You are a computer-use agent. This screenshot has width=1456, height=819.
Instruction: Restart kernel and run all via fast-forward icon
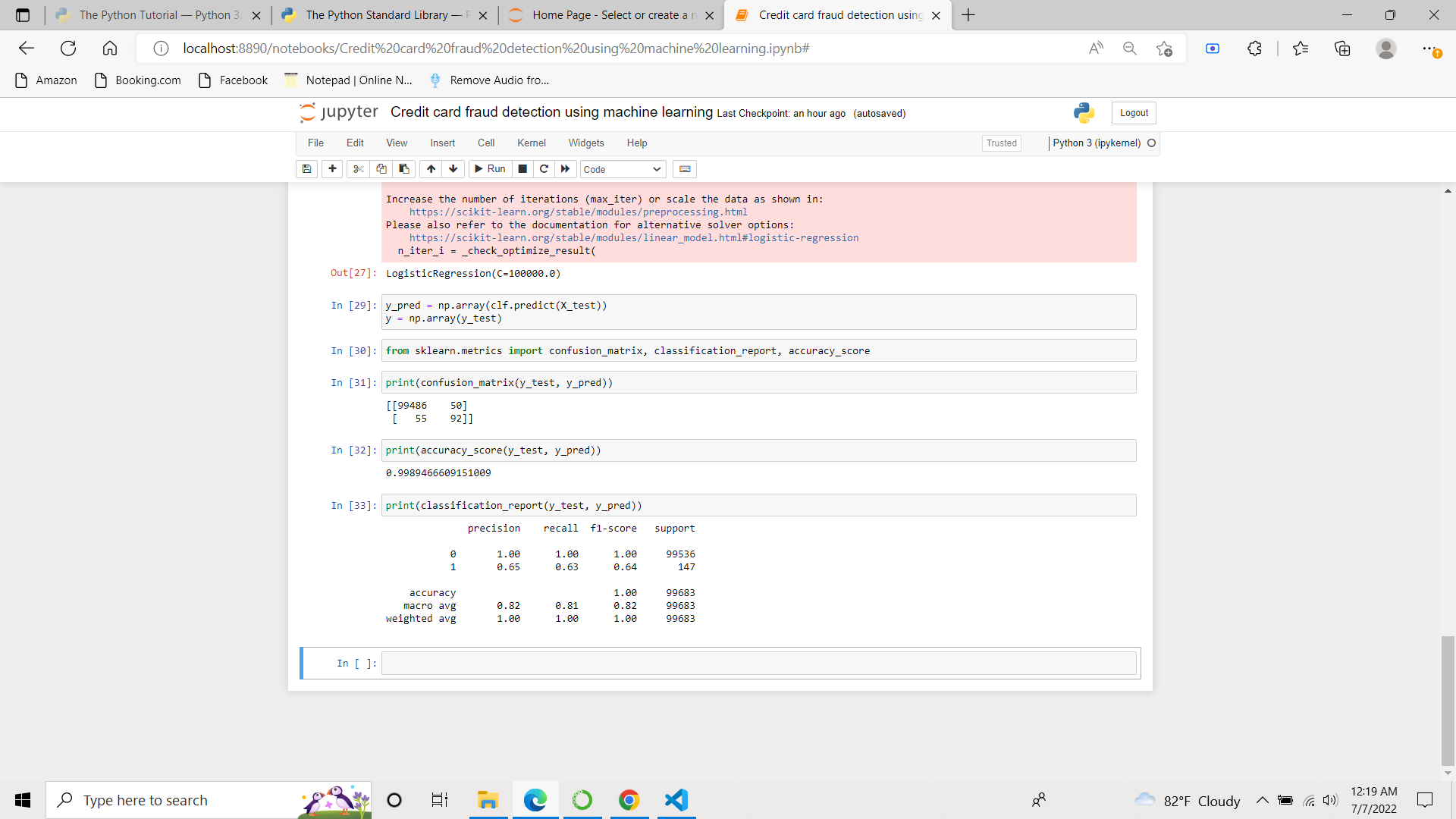pos(566,168)
